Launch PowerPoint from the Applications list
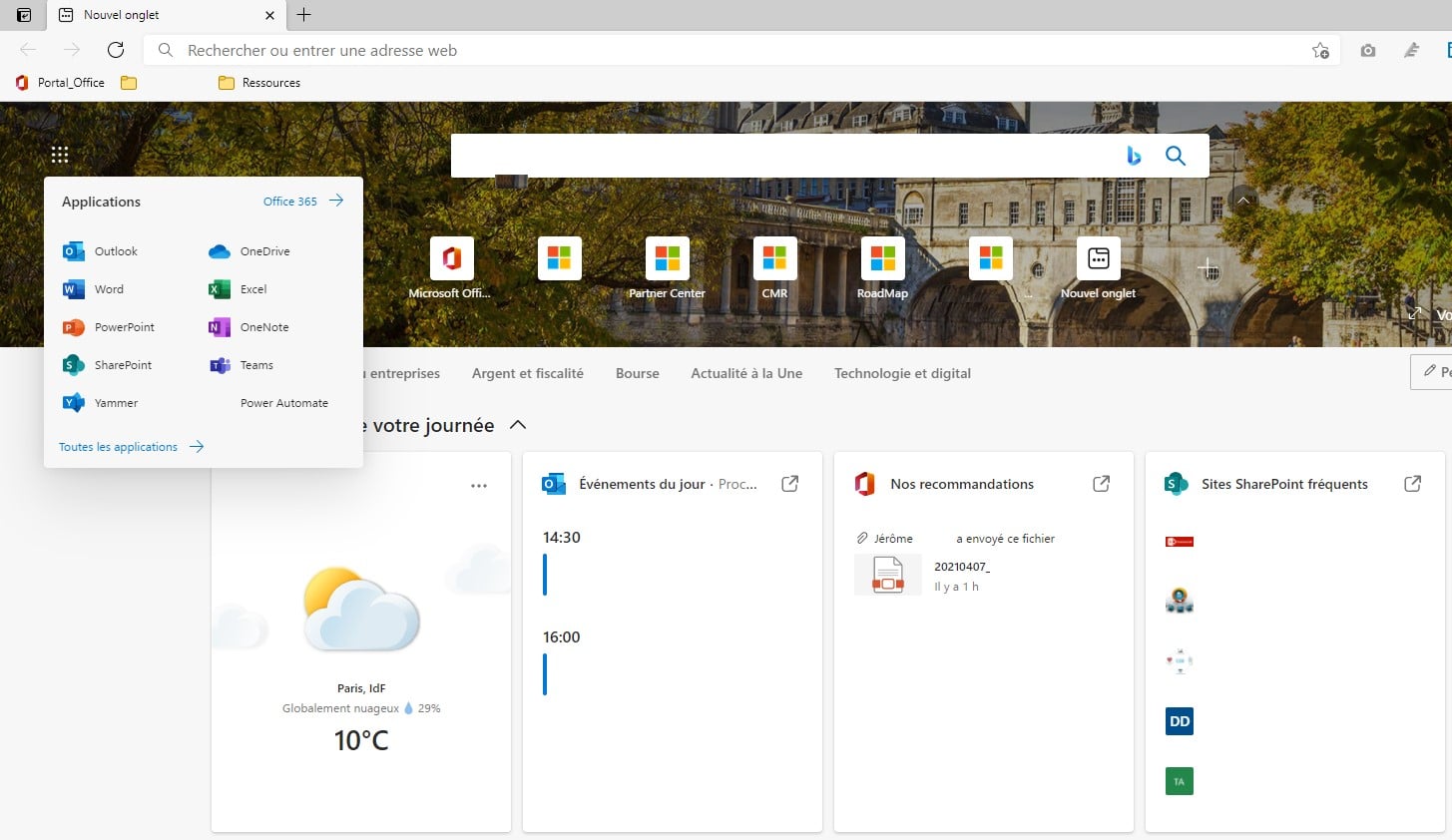 tap(109, 327)
